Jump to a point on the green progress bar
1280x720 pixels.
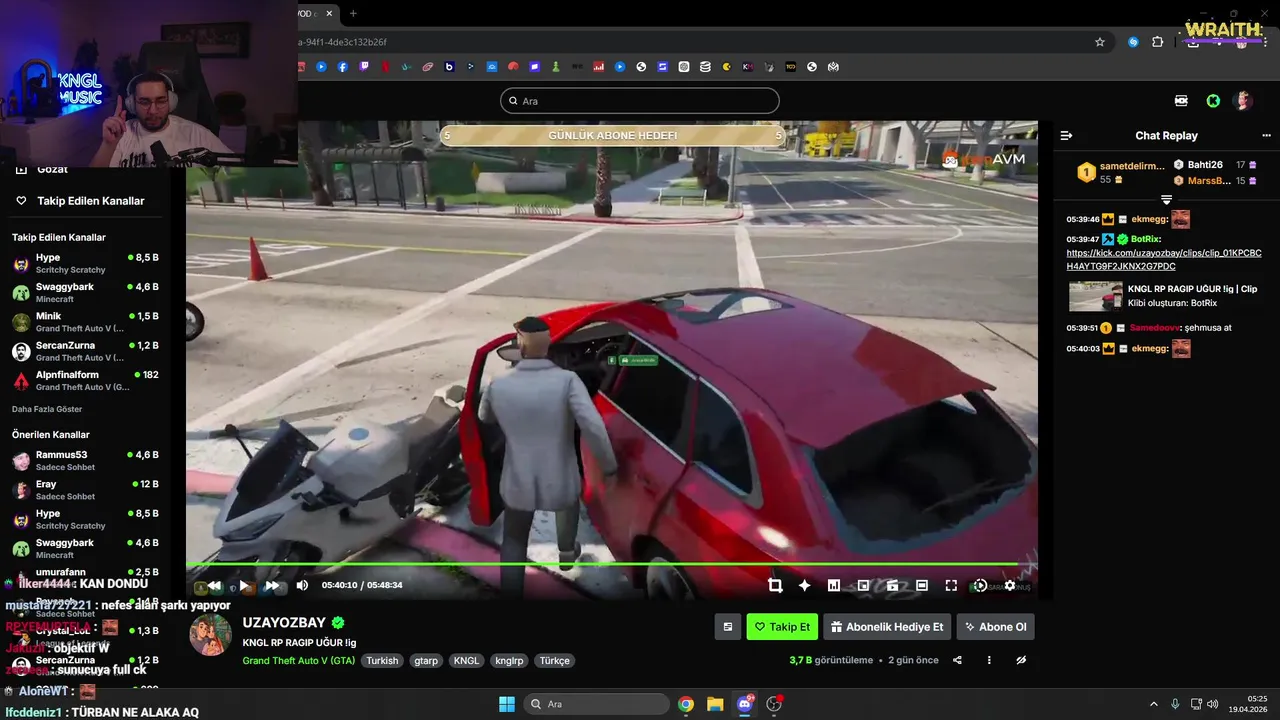(x=610, y=564)
